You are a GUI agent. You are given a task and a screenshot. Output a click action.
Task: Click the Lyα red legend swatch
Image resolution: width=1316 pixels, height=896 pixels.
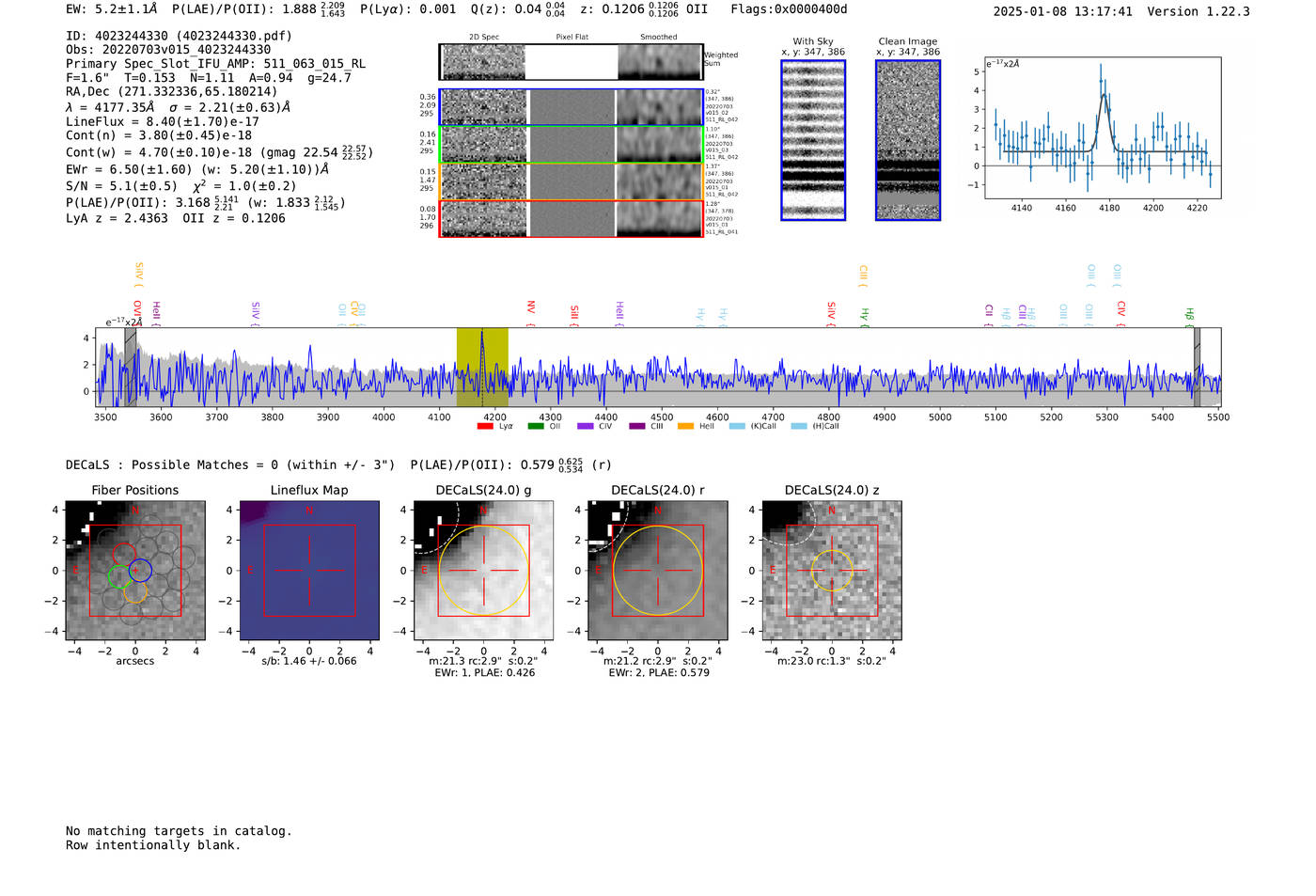click(x=485, y=427)
